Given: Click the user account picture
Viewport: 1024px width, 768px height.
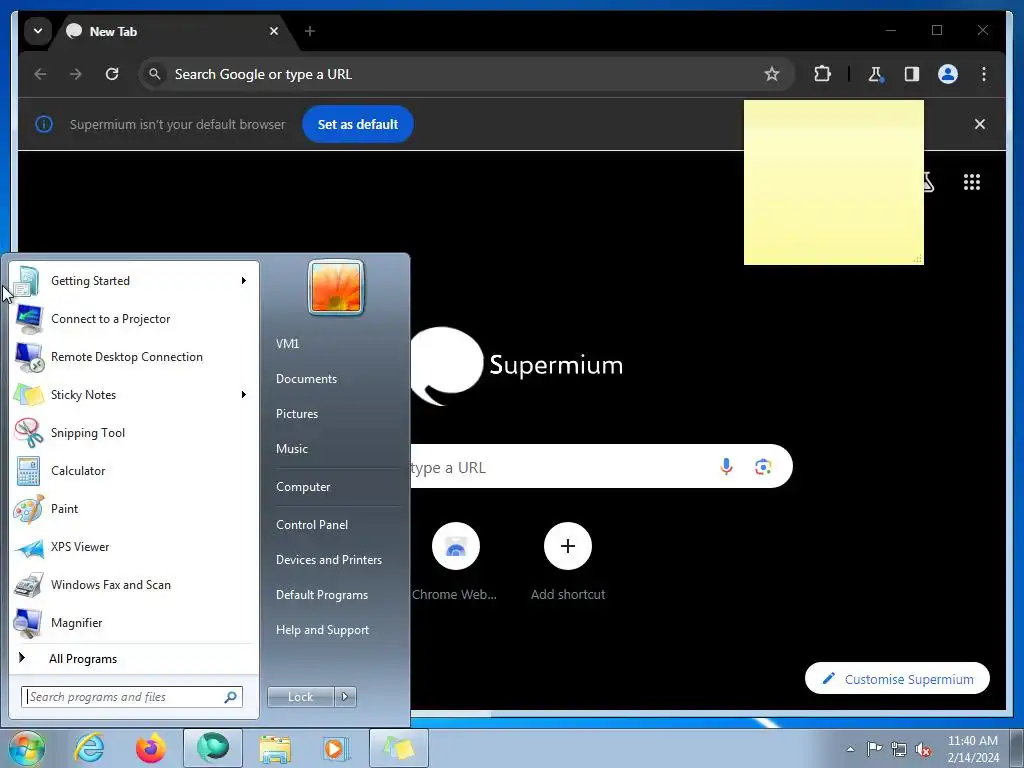Looking at the screenshot, I should 336,287.
